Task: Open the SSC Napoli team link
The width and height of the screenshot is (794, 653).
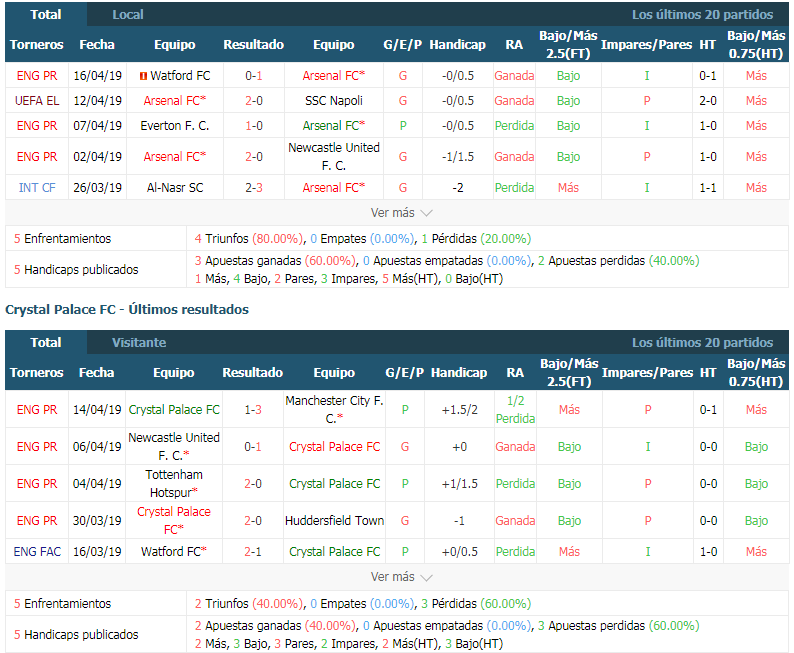Action: [x=334, y=100]
